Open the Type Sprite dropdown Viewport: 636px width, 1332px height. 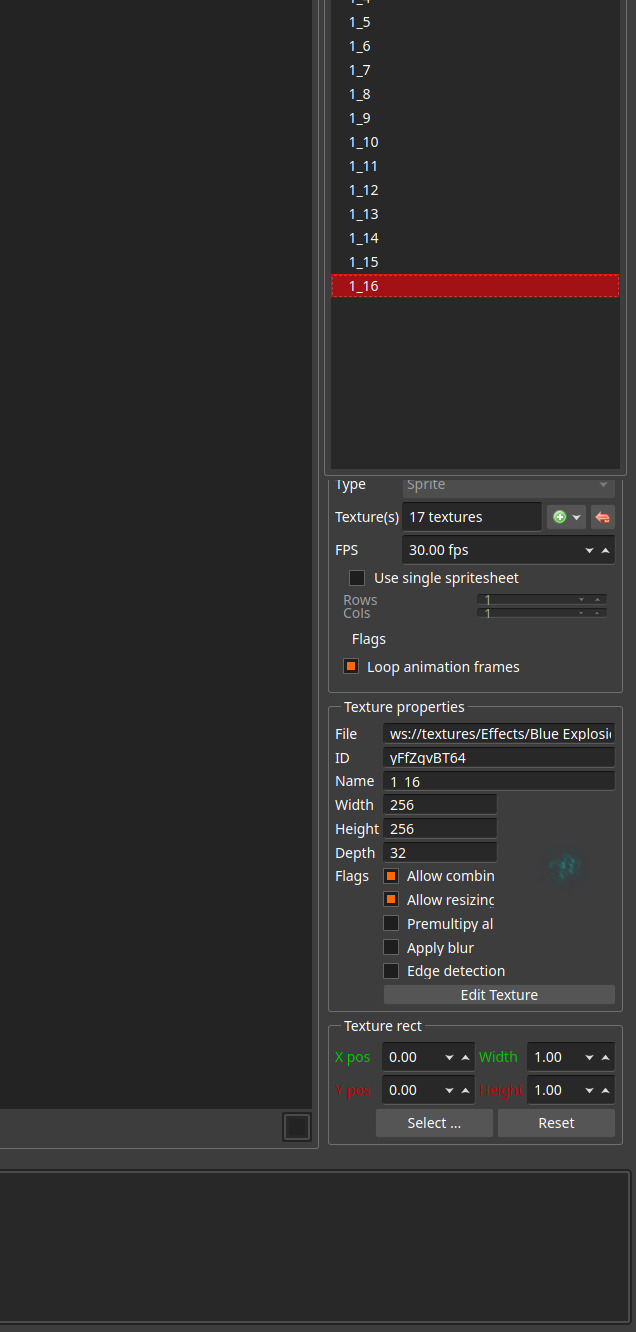(x=508, y=485)
